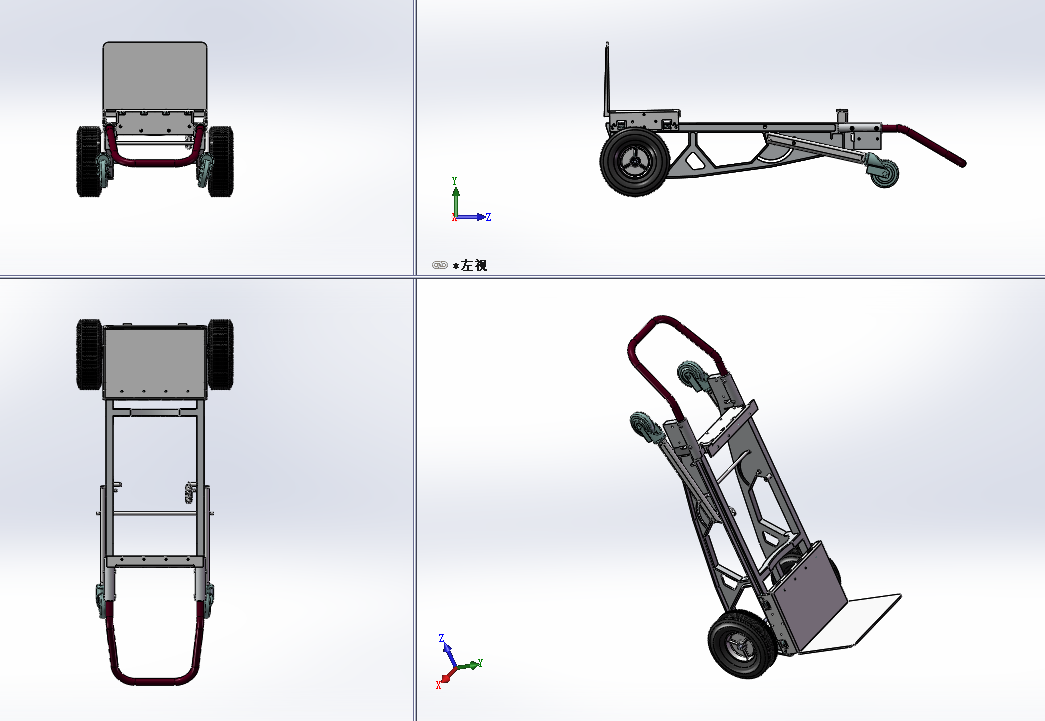Open the *左視 view orientation label
The height and width of the screenshot is (721, 1045).
(470, 265)
